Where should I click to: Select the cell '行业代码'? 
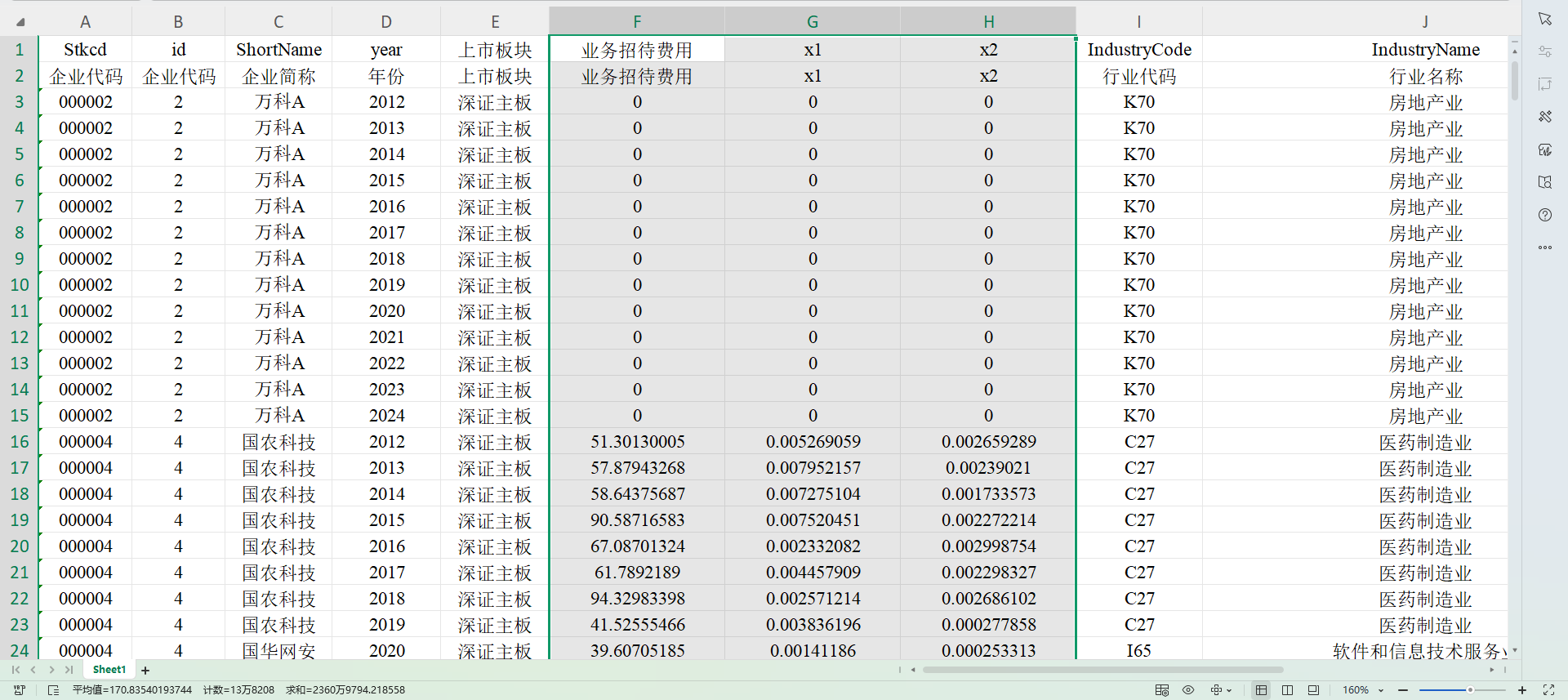(x=1139, y=76)
